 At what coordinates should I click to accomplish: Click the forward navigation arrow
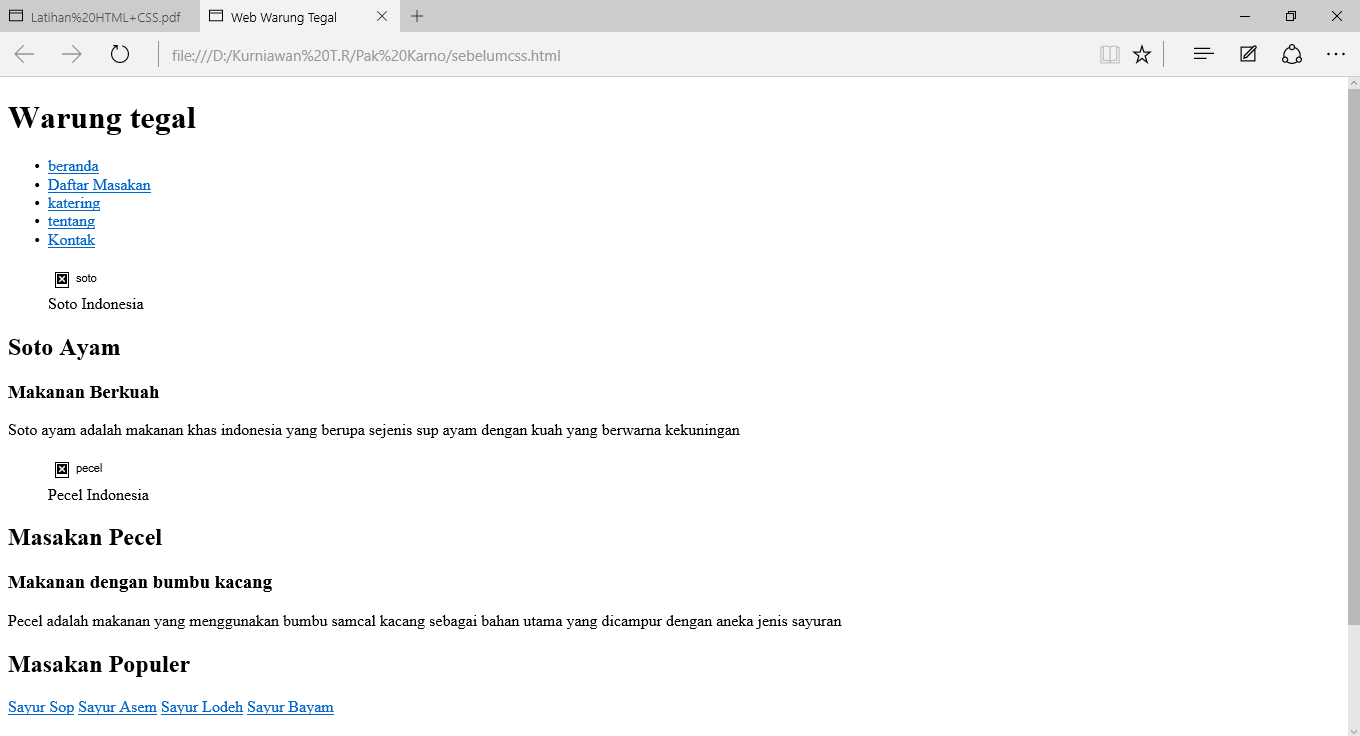coord(72,54)
